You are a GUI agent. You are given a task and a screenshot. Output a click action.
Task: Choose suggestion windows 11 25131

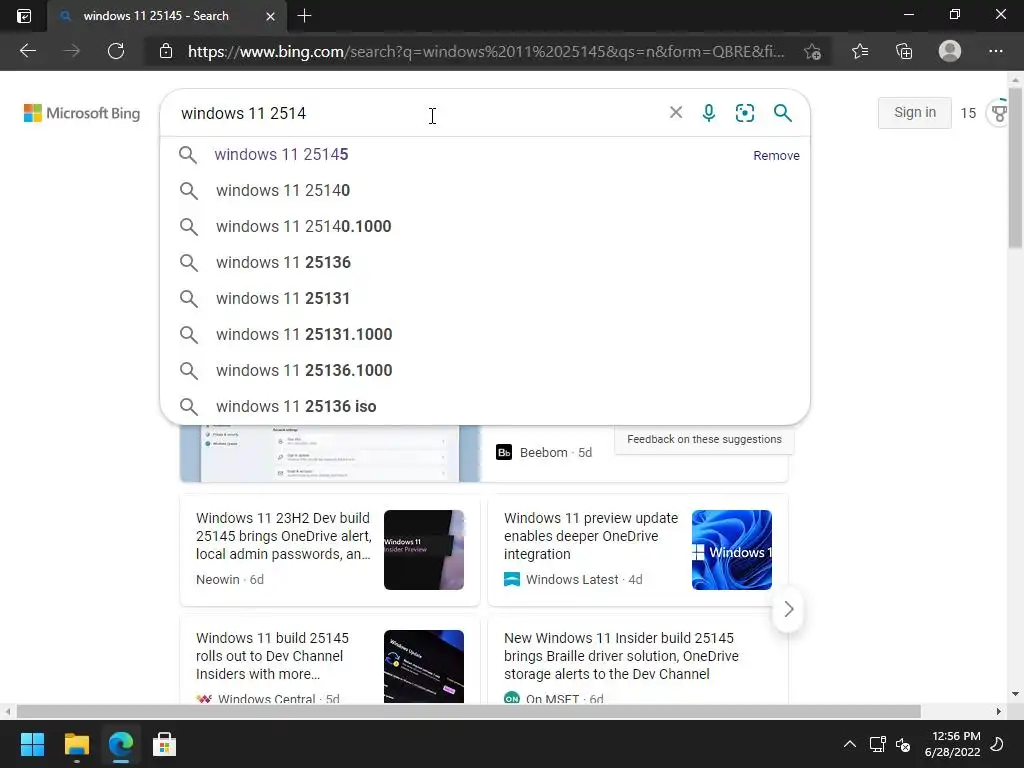[x=485, y=298]
